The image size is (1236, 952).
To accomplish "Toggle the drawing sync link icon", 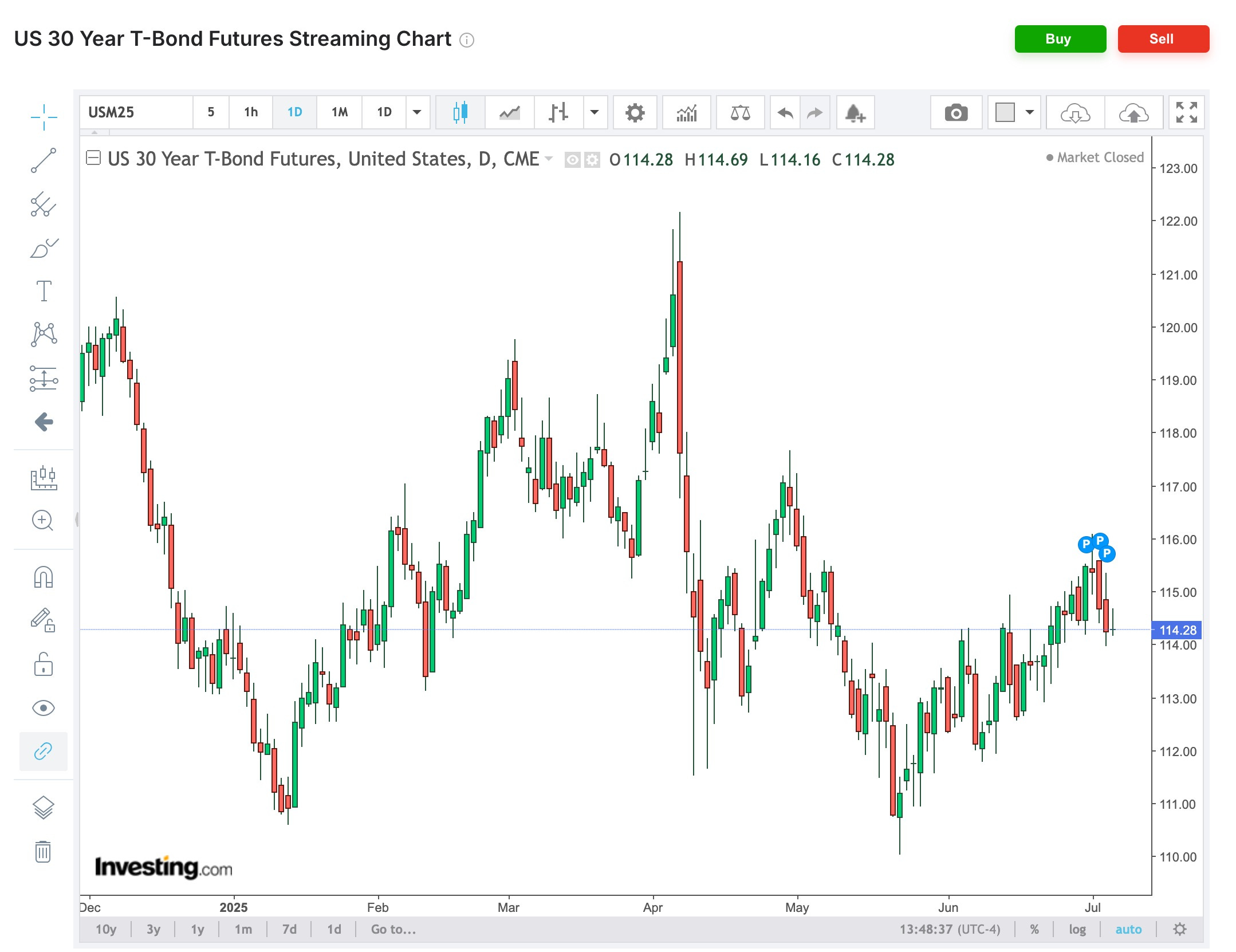I will 44,751.
